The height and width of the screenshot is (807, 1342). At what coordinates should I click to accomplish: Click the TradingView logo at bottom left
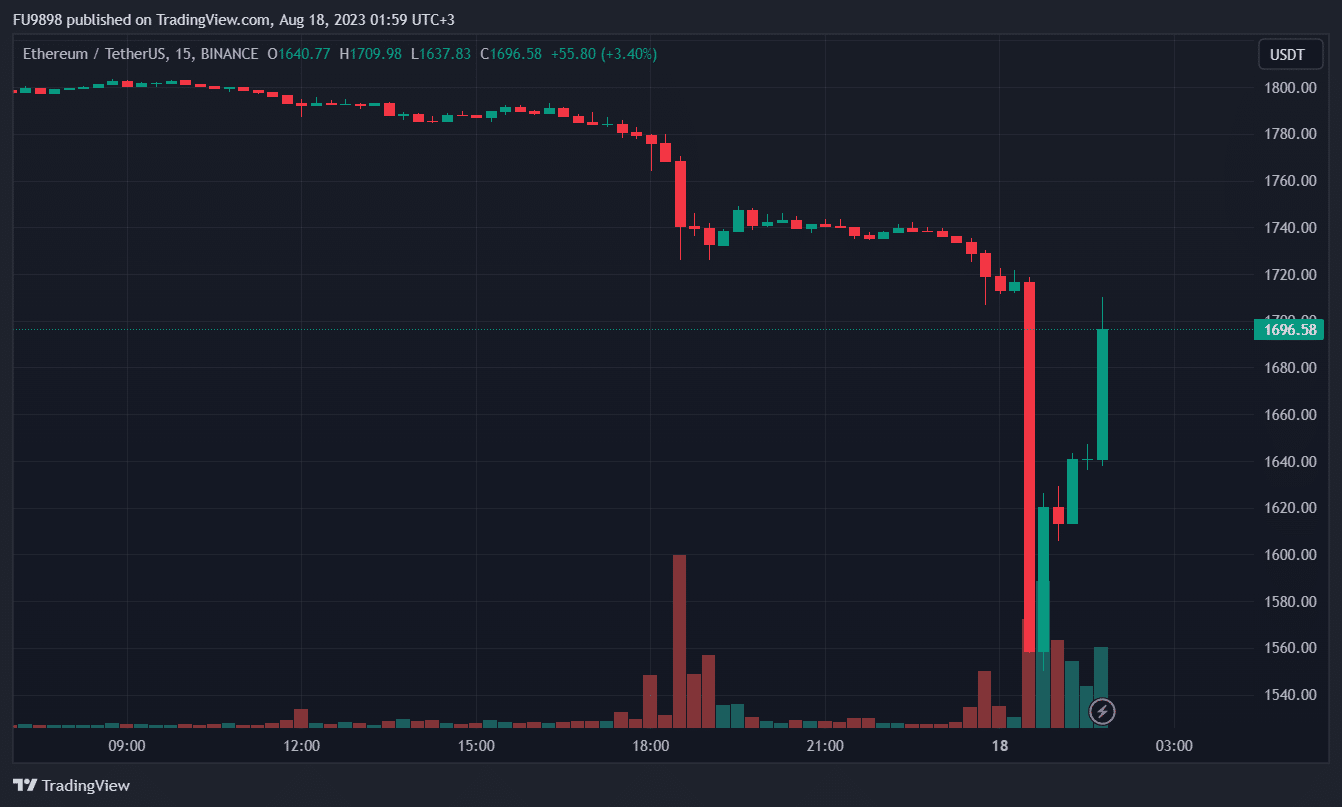[71, 785]
